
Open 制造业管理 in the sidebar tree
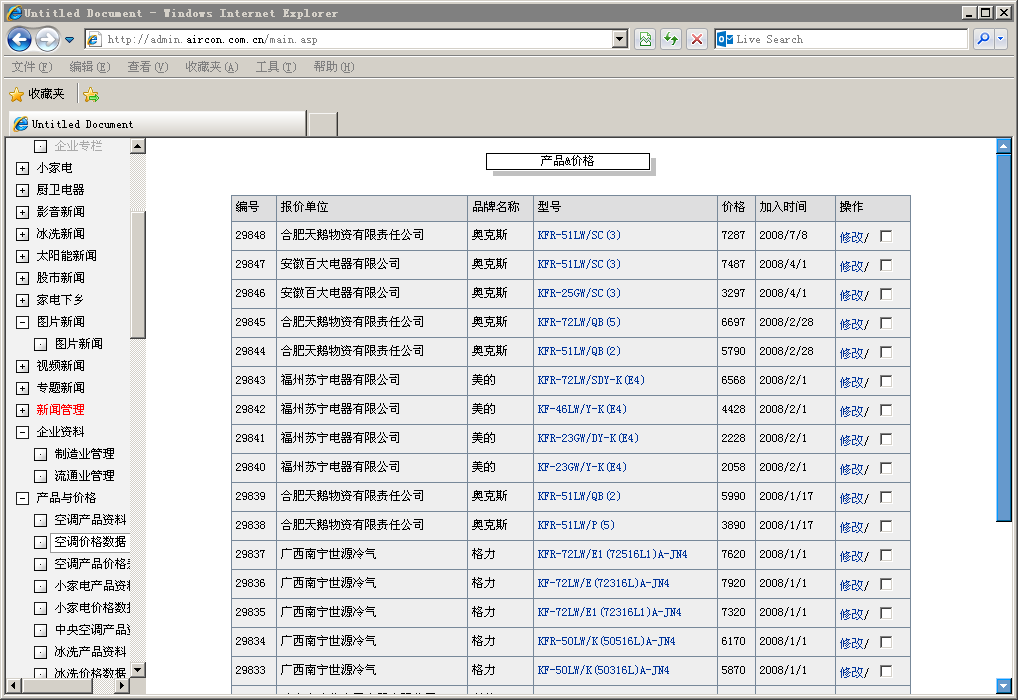tap(84, 454)
